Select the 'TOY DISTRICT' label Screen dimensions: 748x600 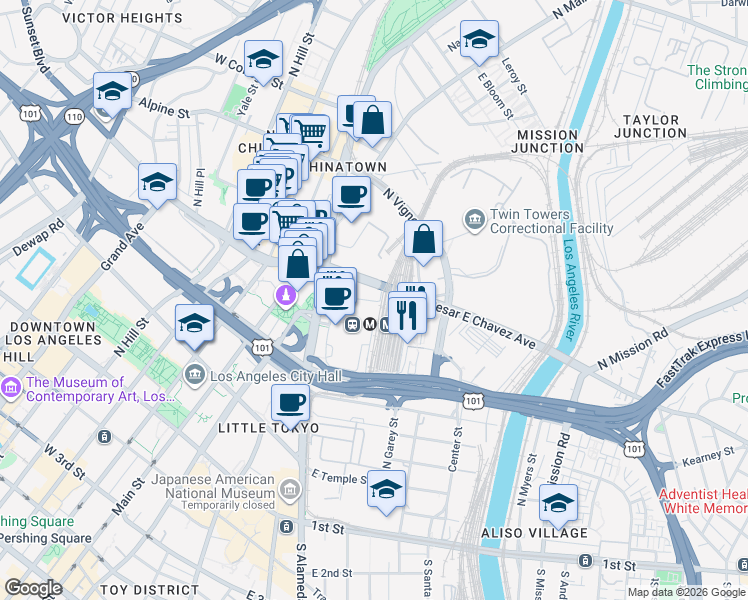coord(149,590)
